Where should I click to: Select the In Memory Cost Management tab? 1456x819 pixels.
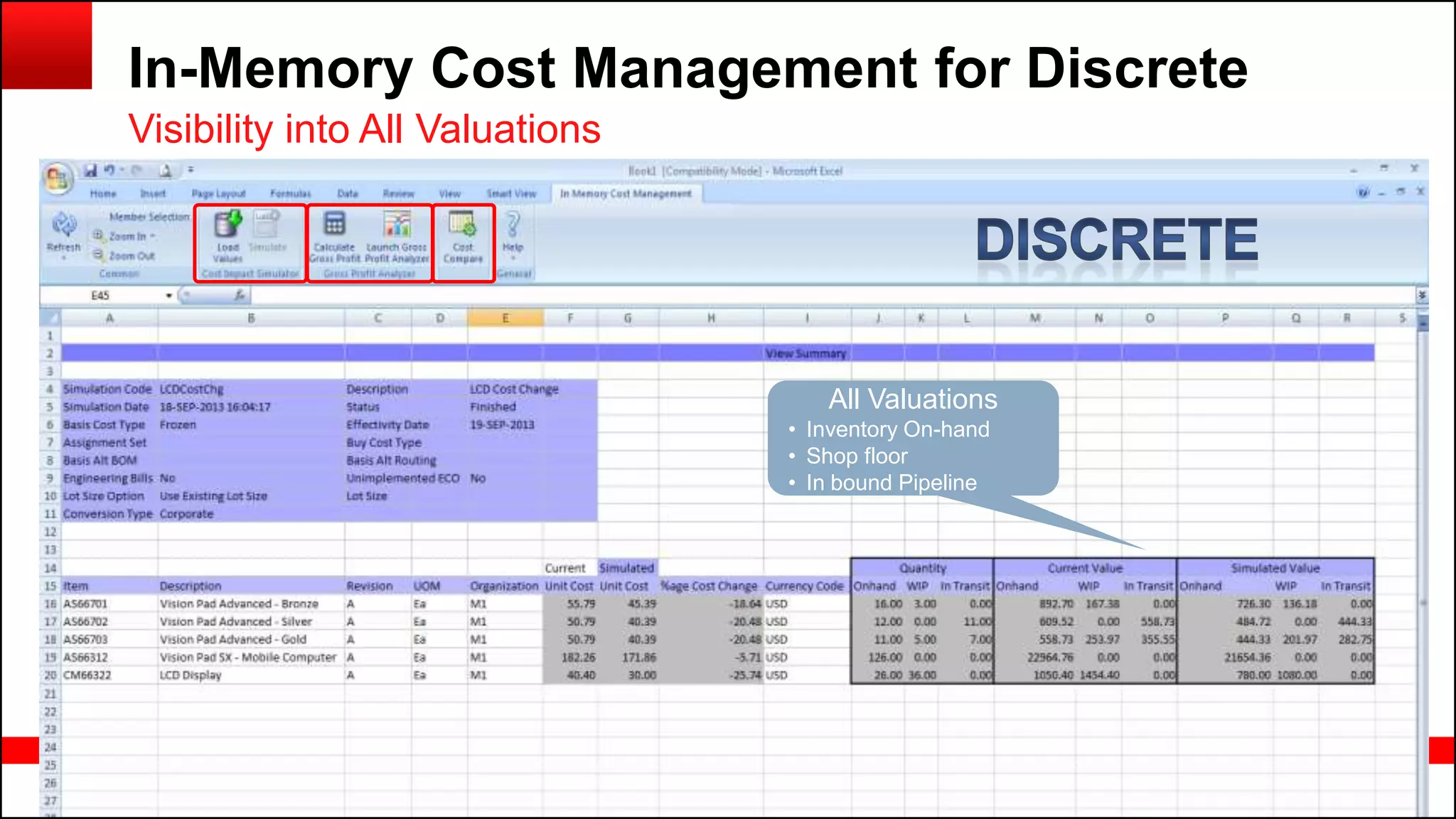point(626,193)
